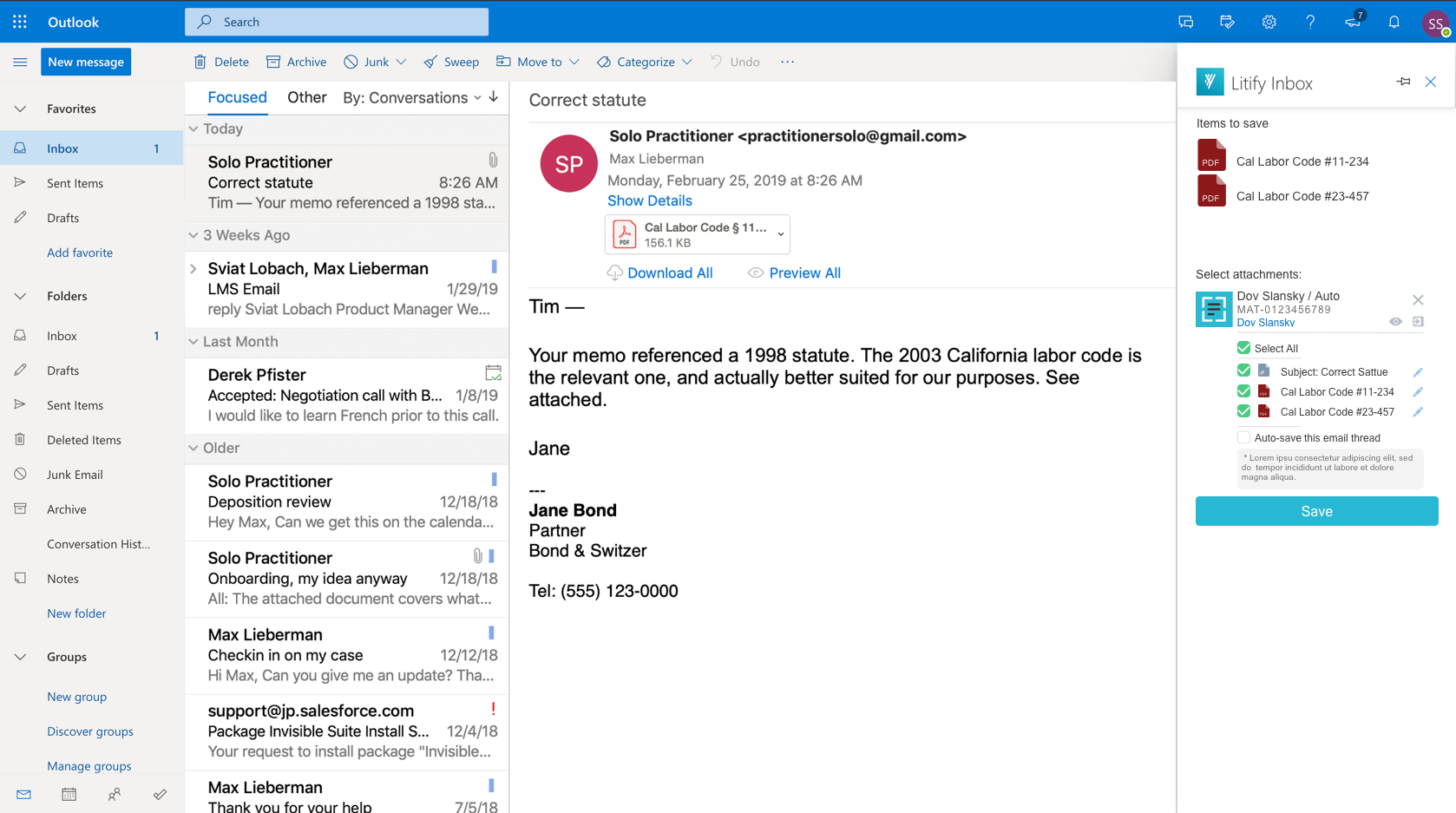Viewport: 1456px width, 813px height.
Task: Open account profile avatar SS
Action: [1436, 23]
